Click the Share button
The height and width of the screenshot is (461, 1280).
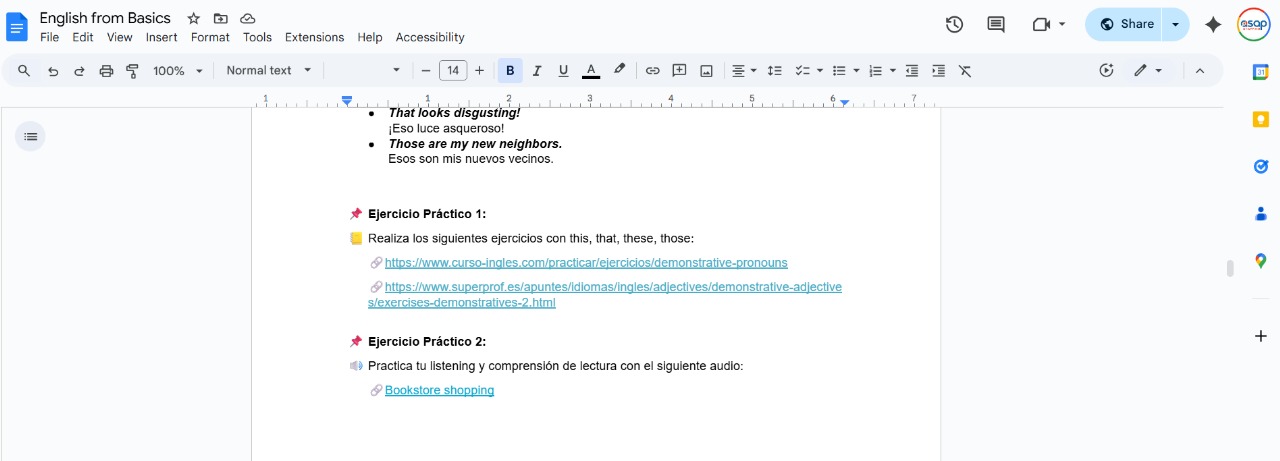tap(1126, 24)
